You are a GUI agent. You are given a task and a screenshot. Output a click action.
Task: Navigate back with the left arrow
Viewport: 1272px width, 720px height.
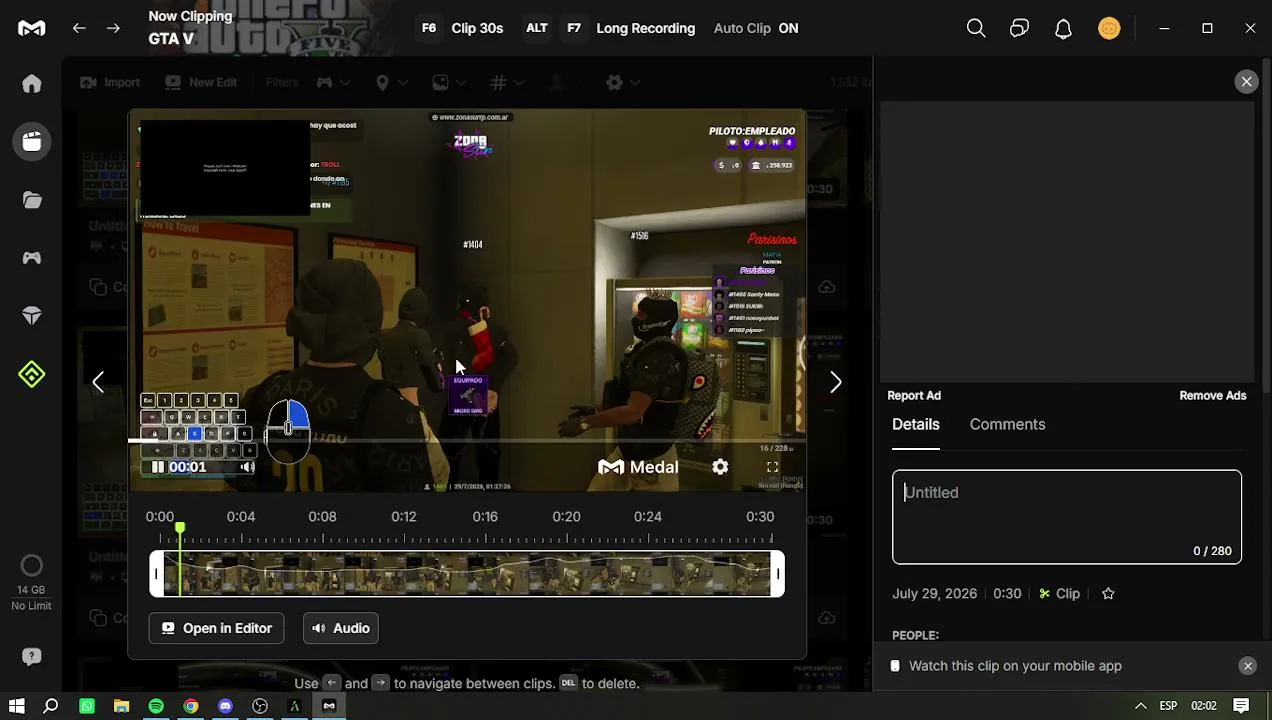[79, 28]
